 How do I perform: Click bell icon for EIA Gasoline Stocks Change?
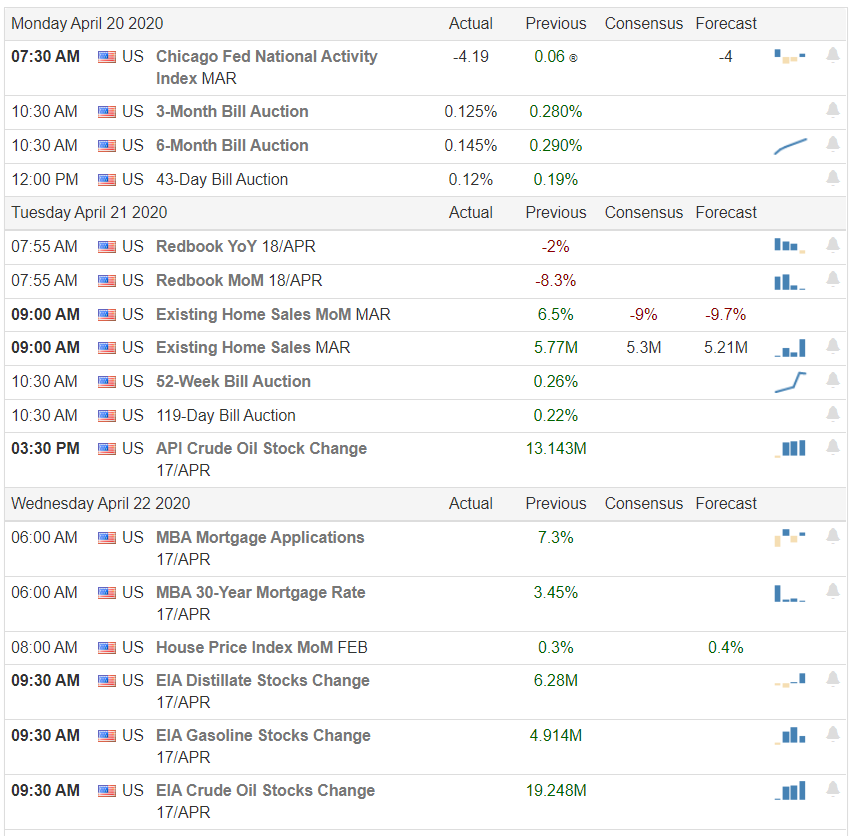(833, 734)
